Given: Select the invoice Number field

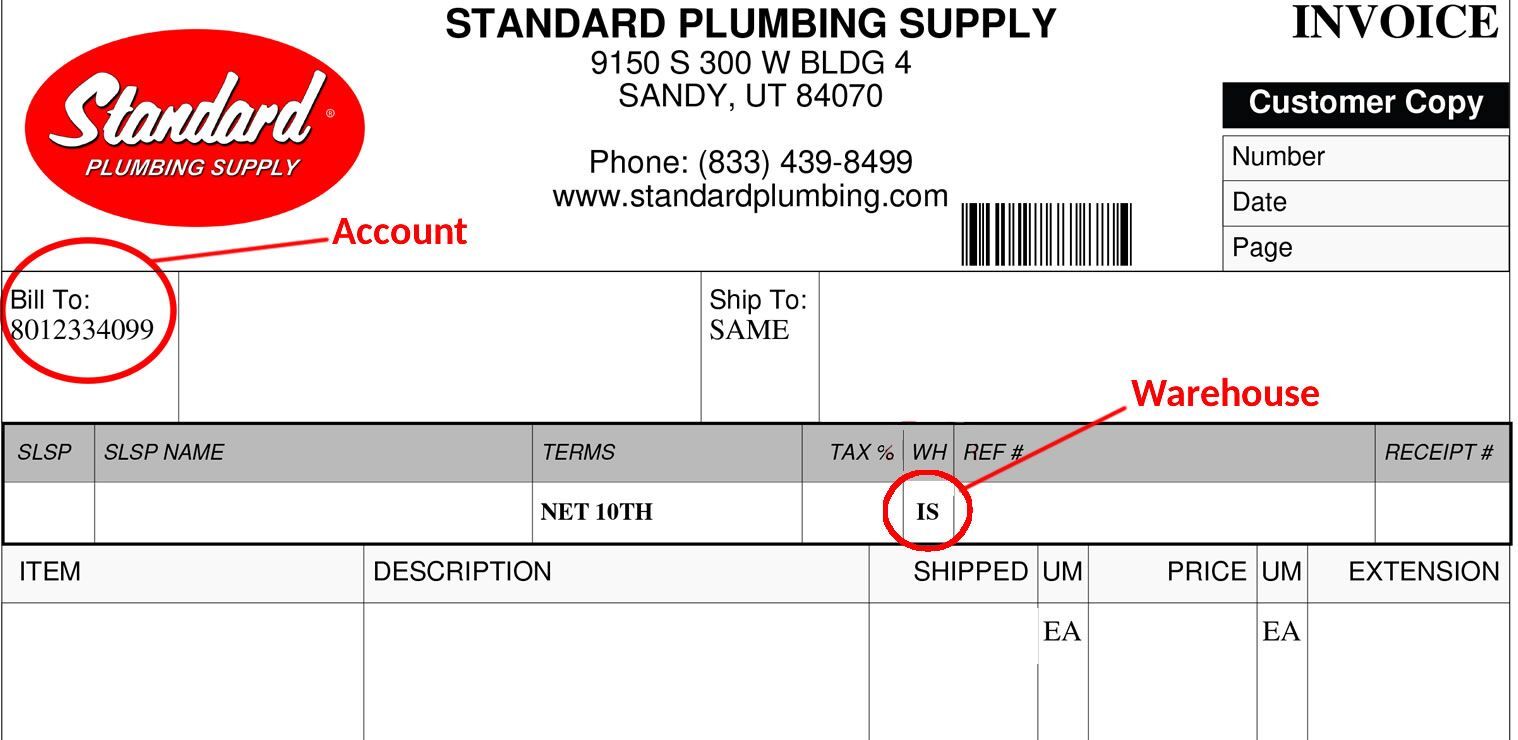Looking at the screenshot, I should click(1366, 158).
